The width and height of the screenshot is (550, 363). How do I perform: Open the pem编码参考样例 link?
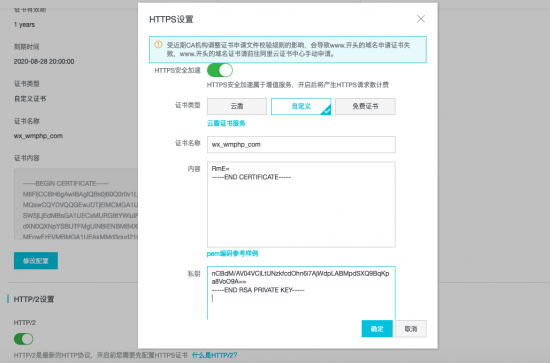[232, 254]
